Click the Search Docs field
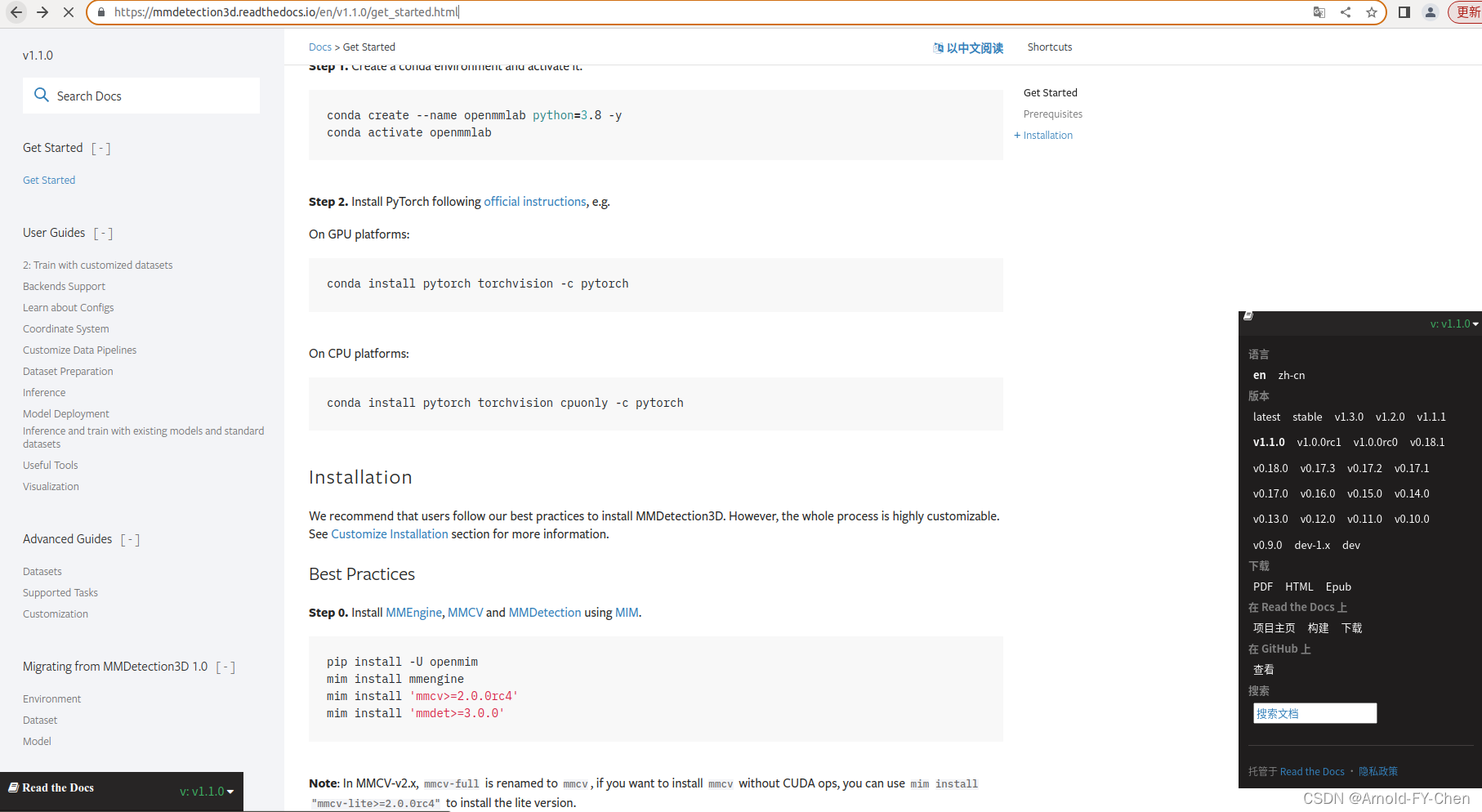Image resolution: width=1482 pixels, height=812 pixels. click(141, 96)
